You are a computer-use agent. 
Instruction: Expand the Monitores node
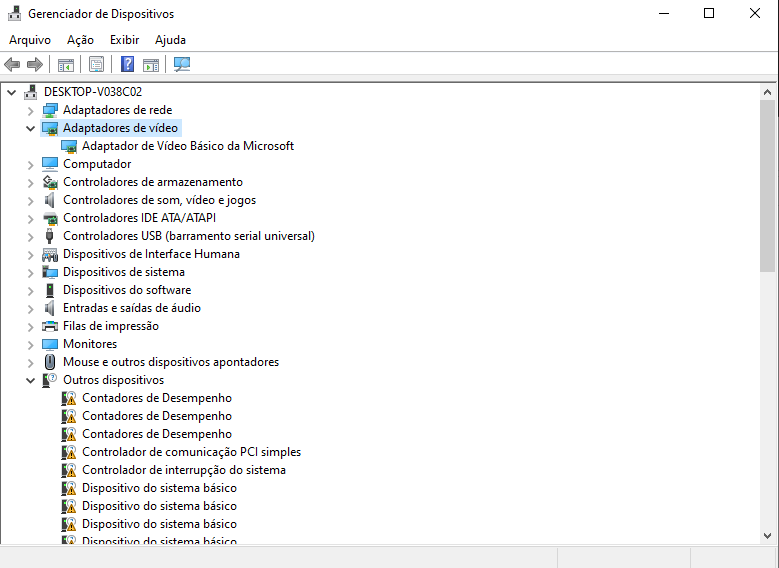click(31, 344)
